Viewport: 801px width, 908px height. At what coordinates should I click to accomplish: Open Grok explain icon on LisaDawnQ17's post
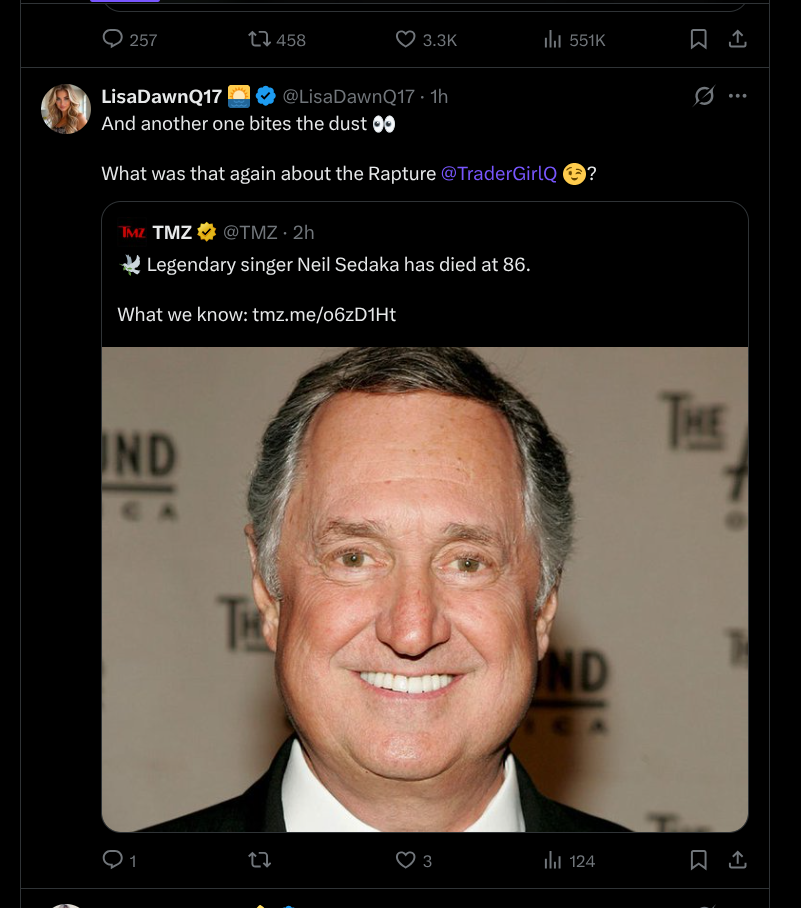coord(704,96)
